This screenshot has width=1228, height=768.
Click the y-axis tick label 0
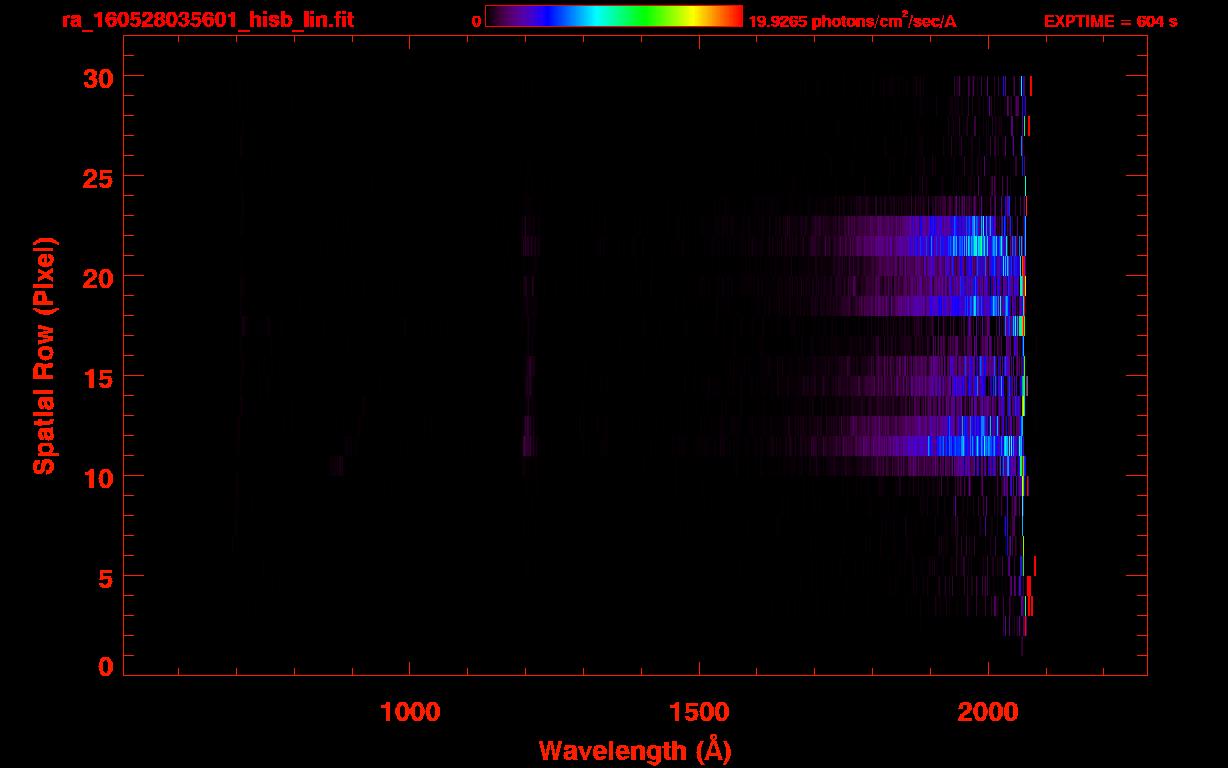coord(104,667)
